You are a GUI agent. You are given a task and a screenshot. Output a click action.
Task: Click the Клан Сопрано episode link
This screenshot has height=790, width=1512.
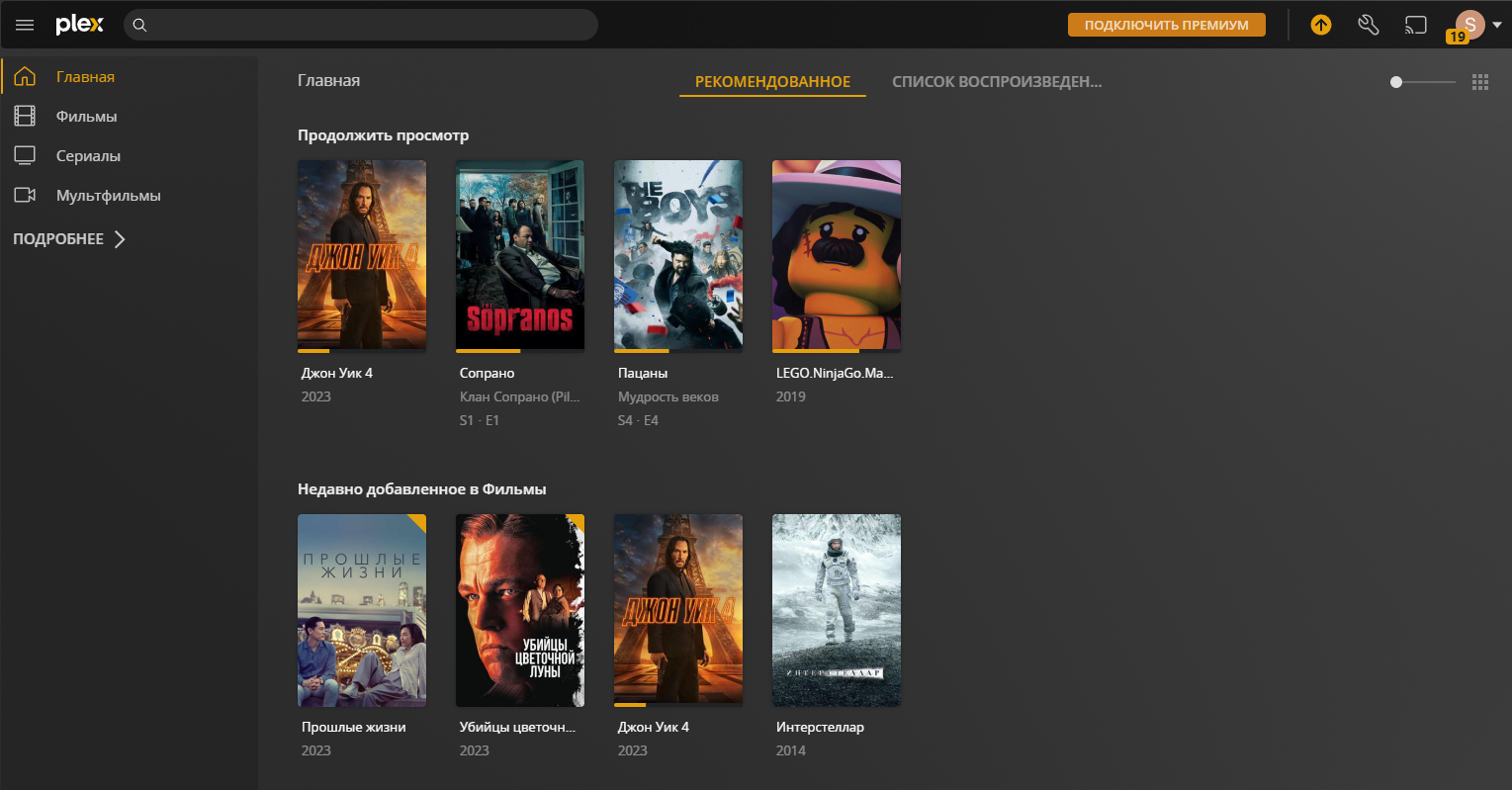point(519,396)
